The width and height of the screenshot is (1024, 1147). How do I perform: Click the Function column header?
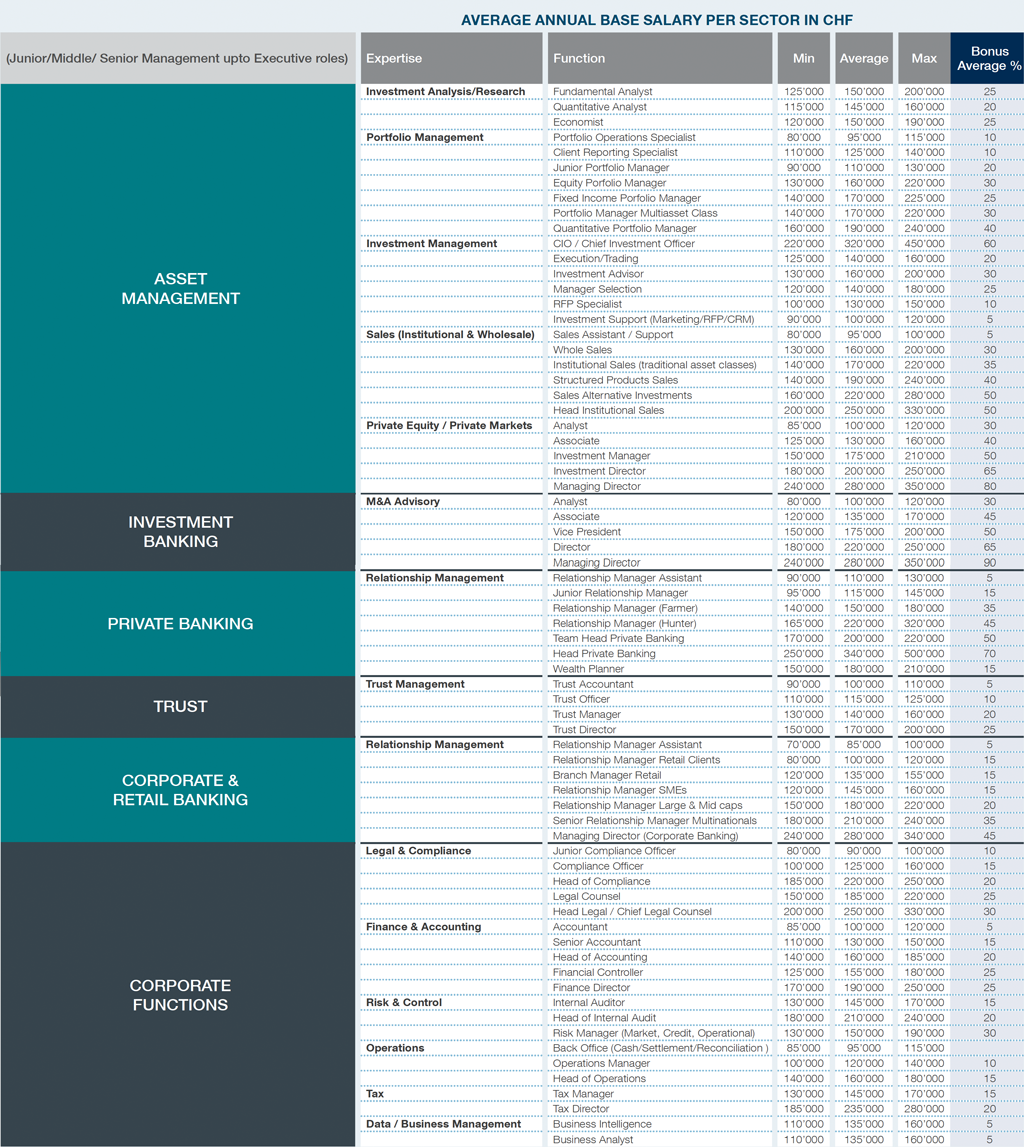pyautogui.click(x=659, y=58)
